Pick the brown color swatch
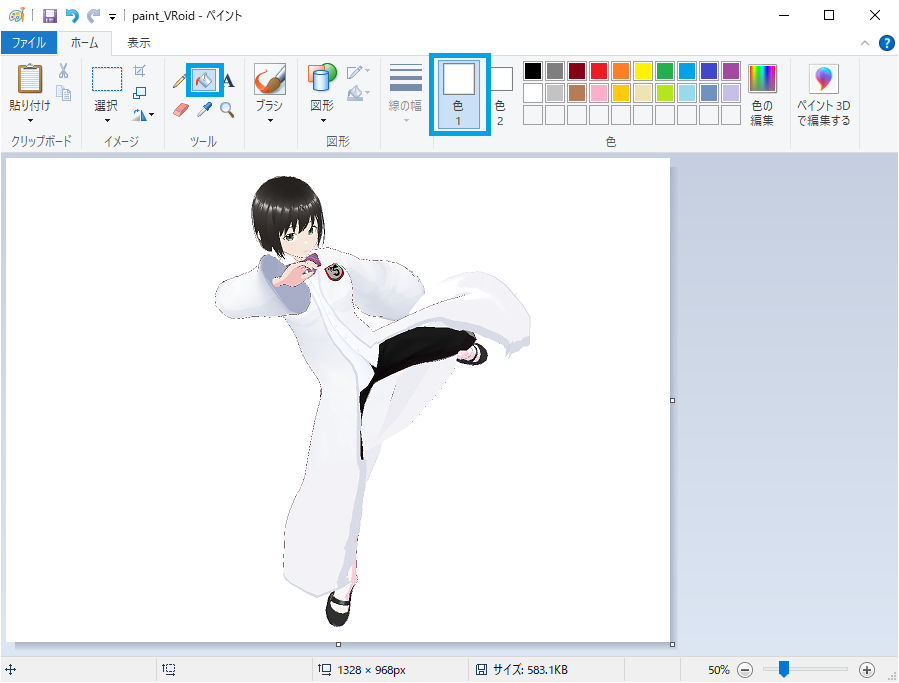Viewport: 899px width, 683px height. (577, 93)
